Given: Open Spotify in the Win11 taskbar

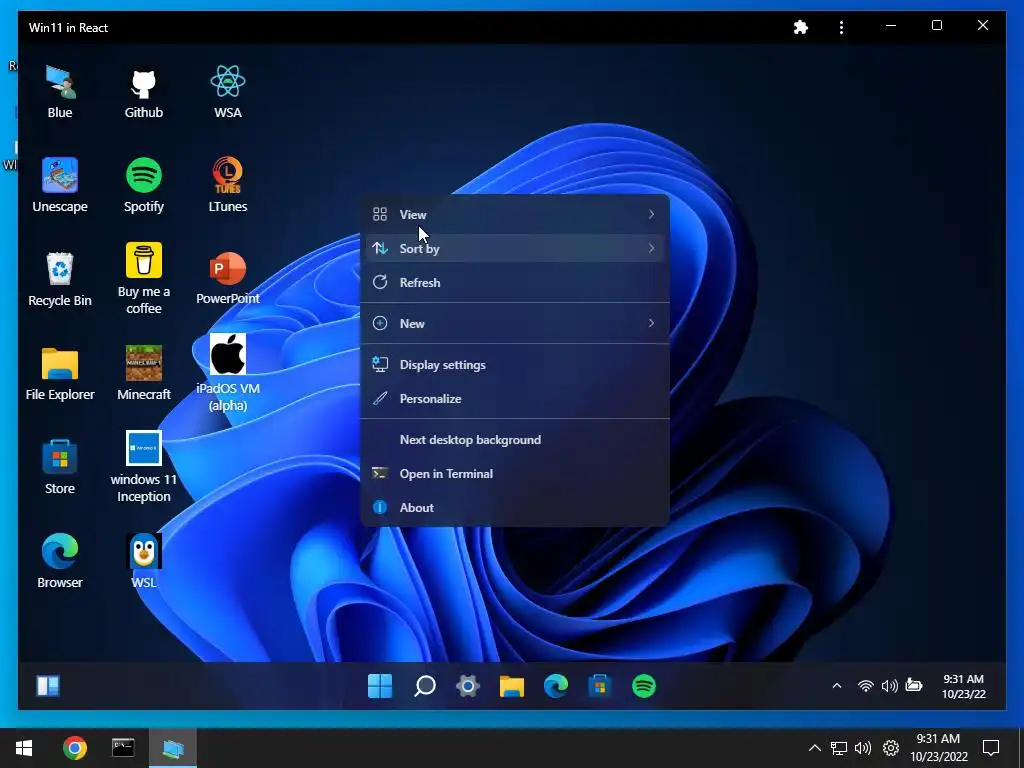Looking at the screenshot, I should pos(644,686).
